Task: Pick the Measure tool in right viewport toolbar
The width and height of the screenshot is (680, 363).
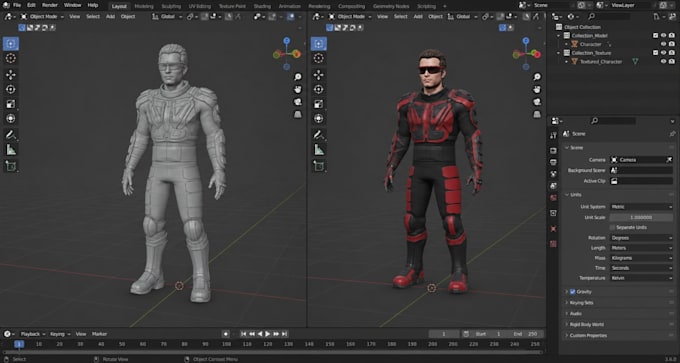Action: tap(319, 150)
